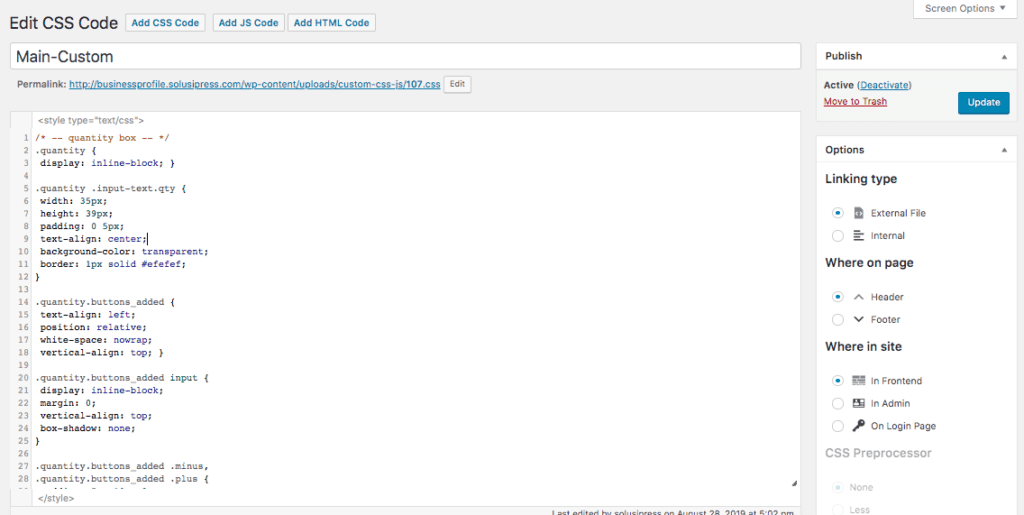Click the Main-Custom title field
The height and width of the screenshot is (515, 1024).
405,57
